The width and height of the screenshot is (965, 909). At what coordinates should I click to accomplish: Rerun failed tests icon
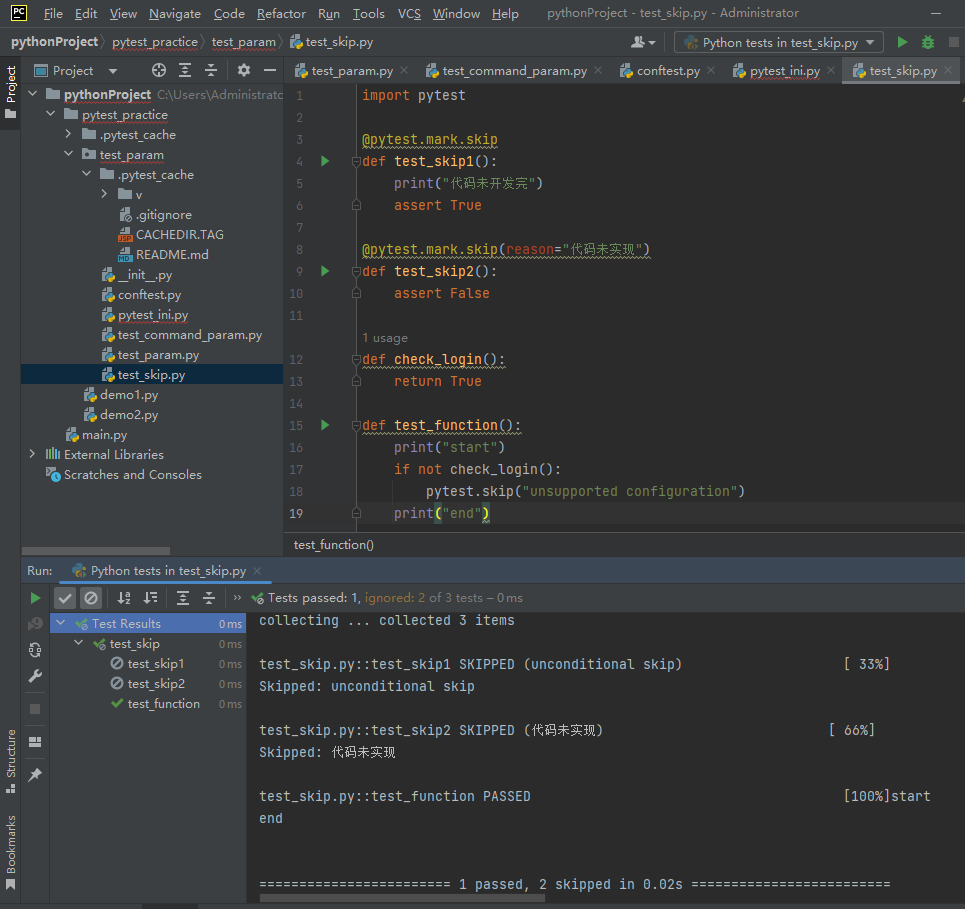pyautogui.click(x=35, y=624)
